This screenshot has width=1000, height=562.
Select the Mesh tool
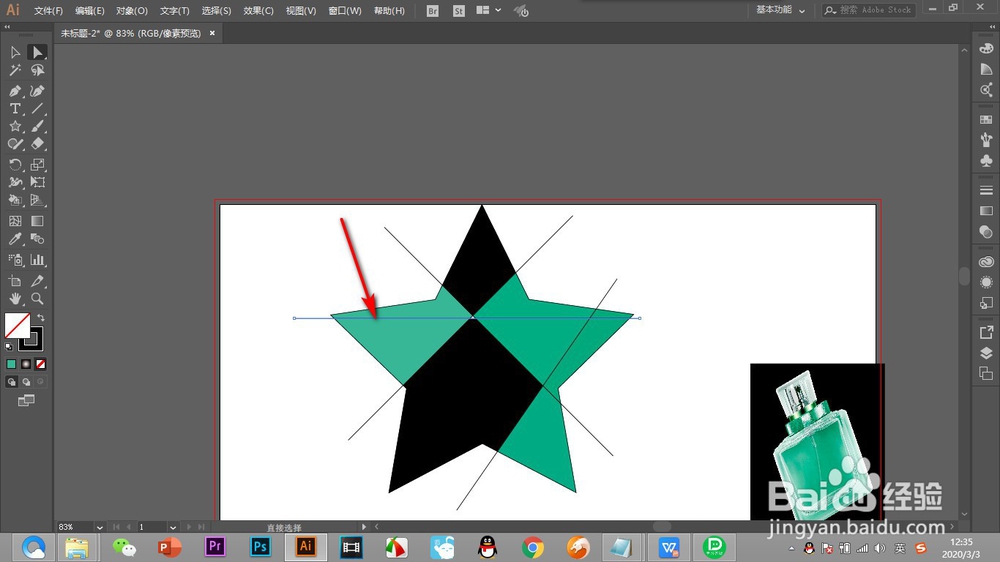pos(15,221)
